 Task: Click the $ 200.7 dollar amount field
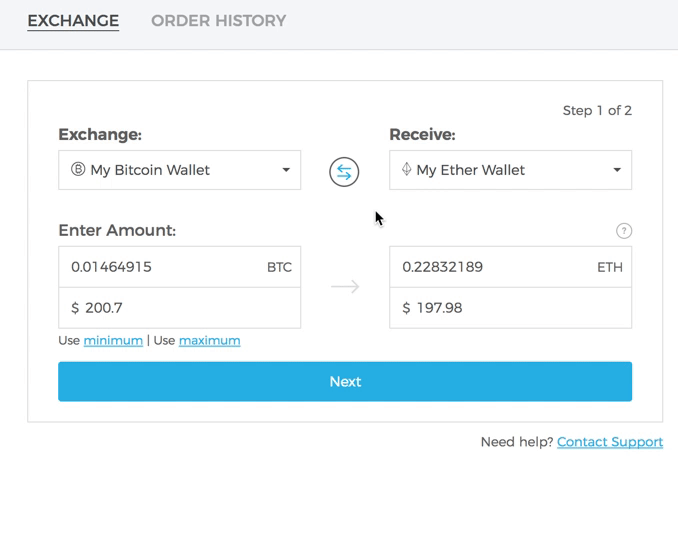179,308
